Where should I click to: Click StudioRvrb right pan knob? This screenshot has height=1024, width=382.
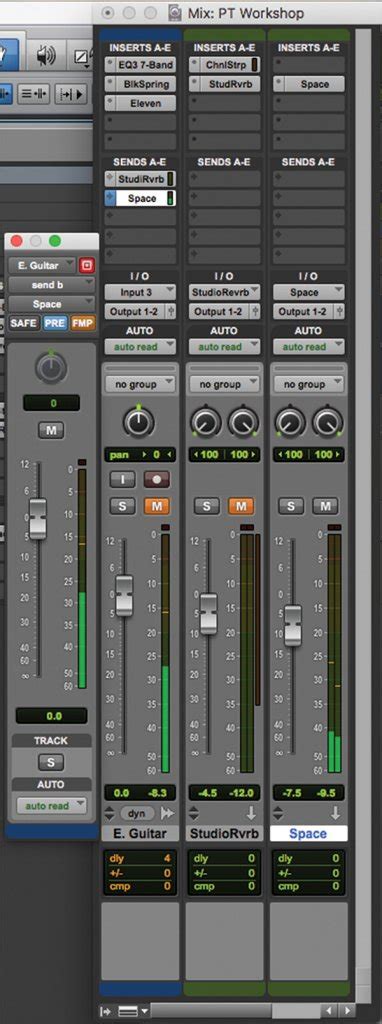coord(243,423)
